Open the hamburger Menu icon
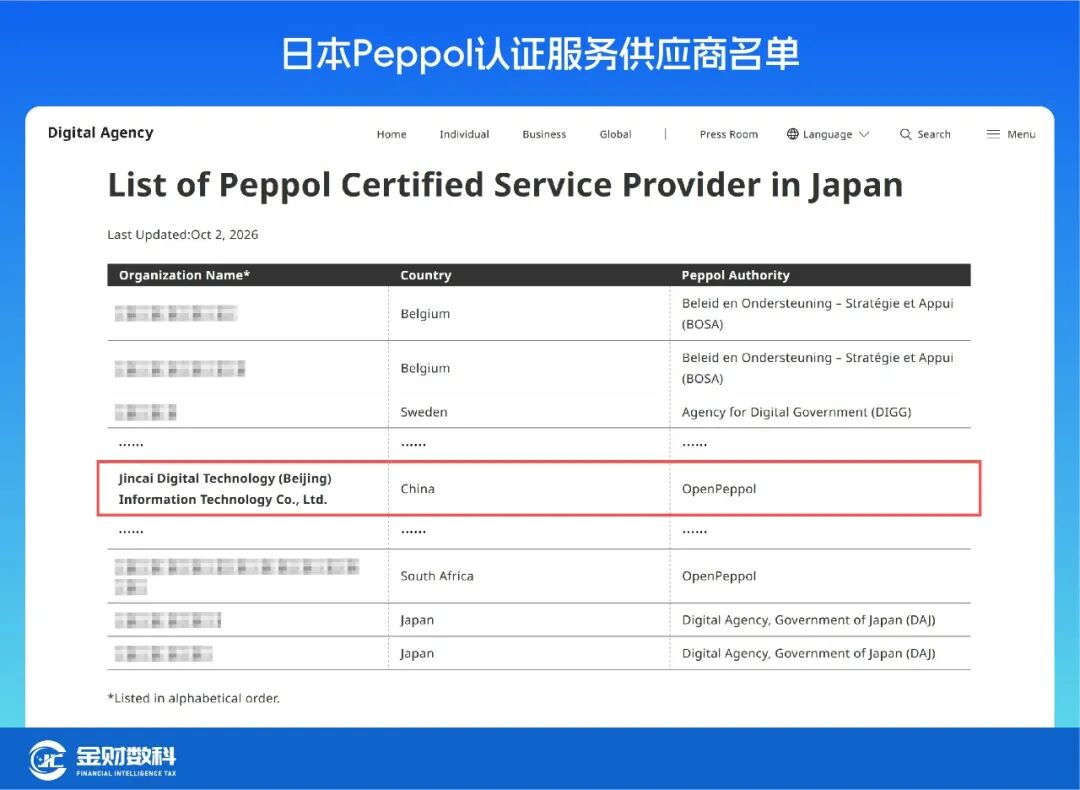The image size is (1080, 790). [x=993, y=134]
